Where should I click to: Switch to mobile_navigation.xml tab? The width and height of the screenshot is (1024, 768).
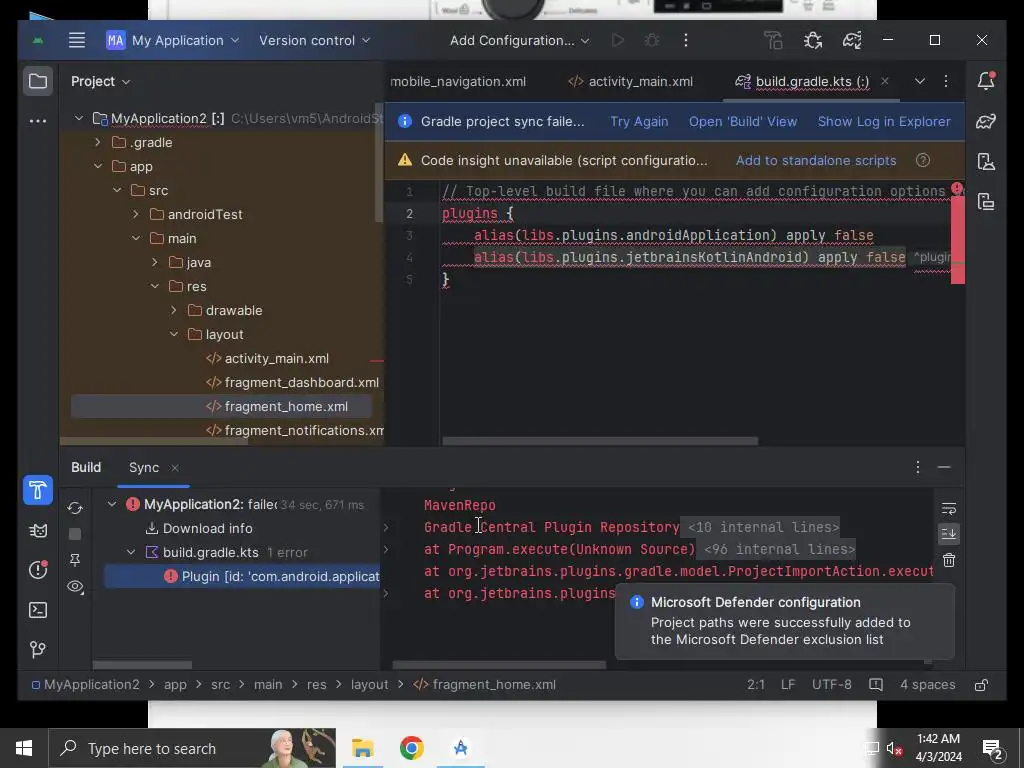pos(458,82)
